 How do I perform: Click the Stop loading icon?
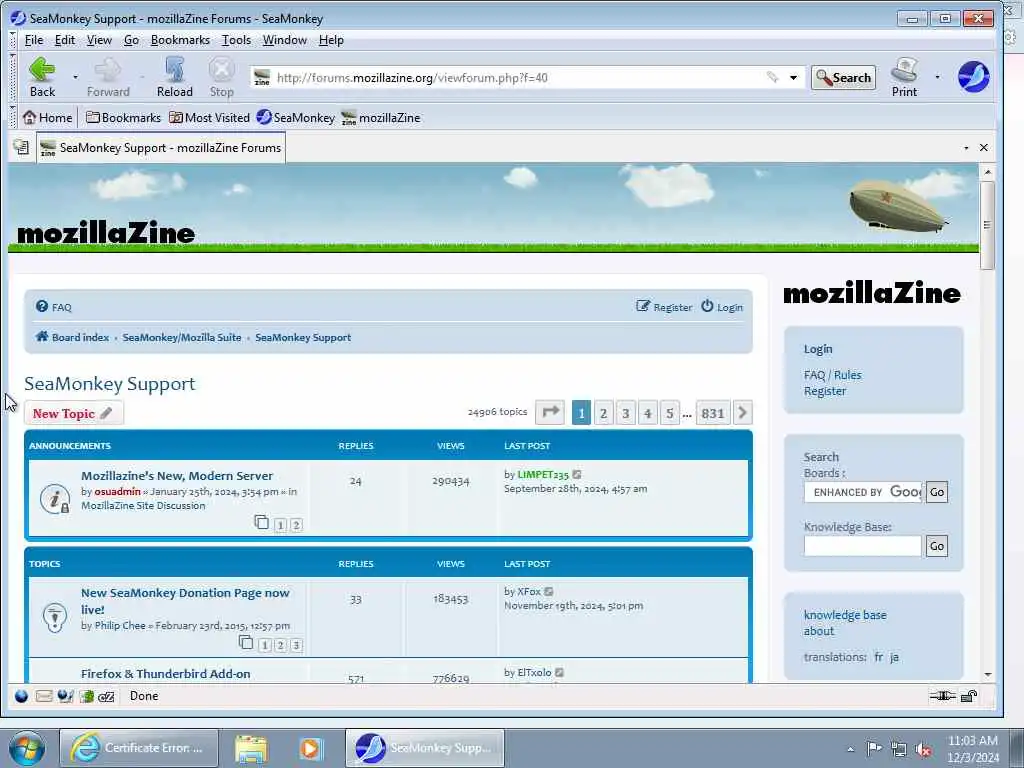[221, 77]
